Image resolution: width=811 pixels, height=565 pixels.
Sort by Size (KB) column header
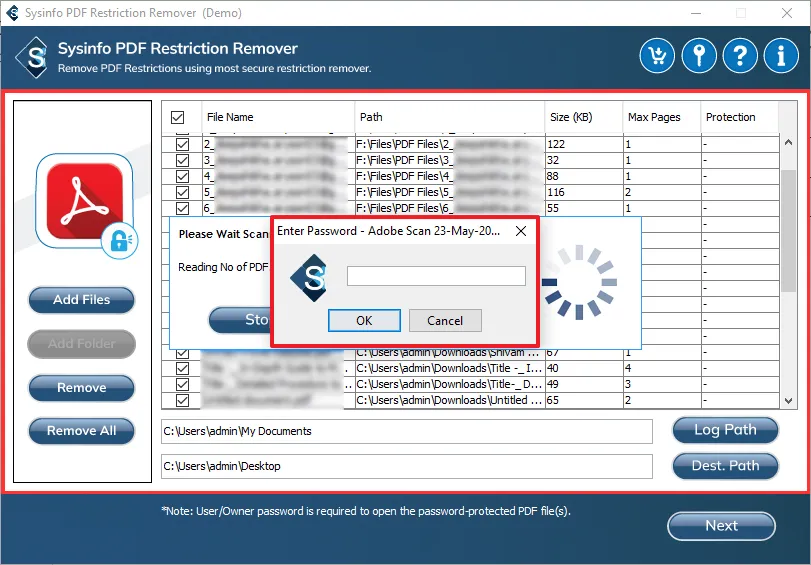[x=584, y=117]
